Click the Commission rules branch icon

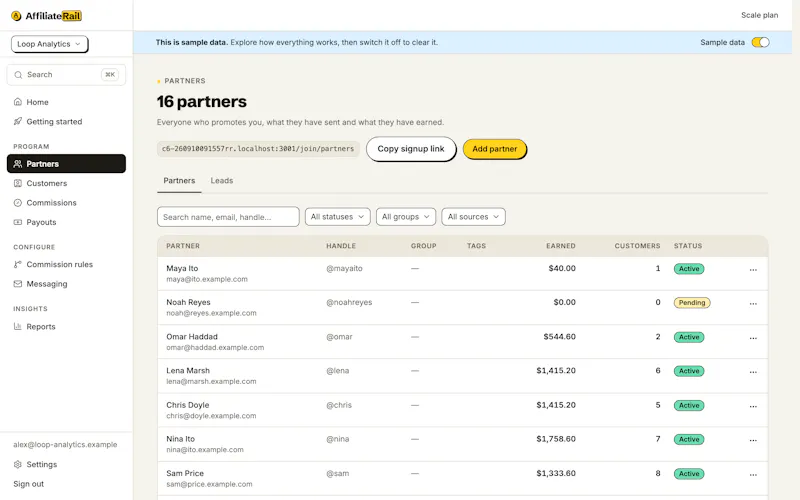[x=18, y=264]
